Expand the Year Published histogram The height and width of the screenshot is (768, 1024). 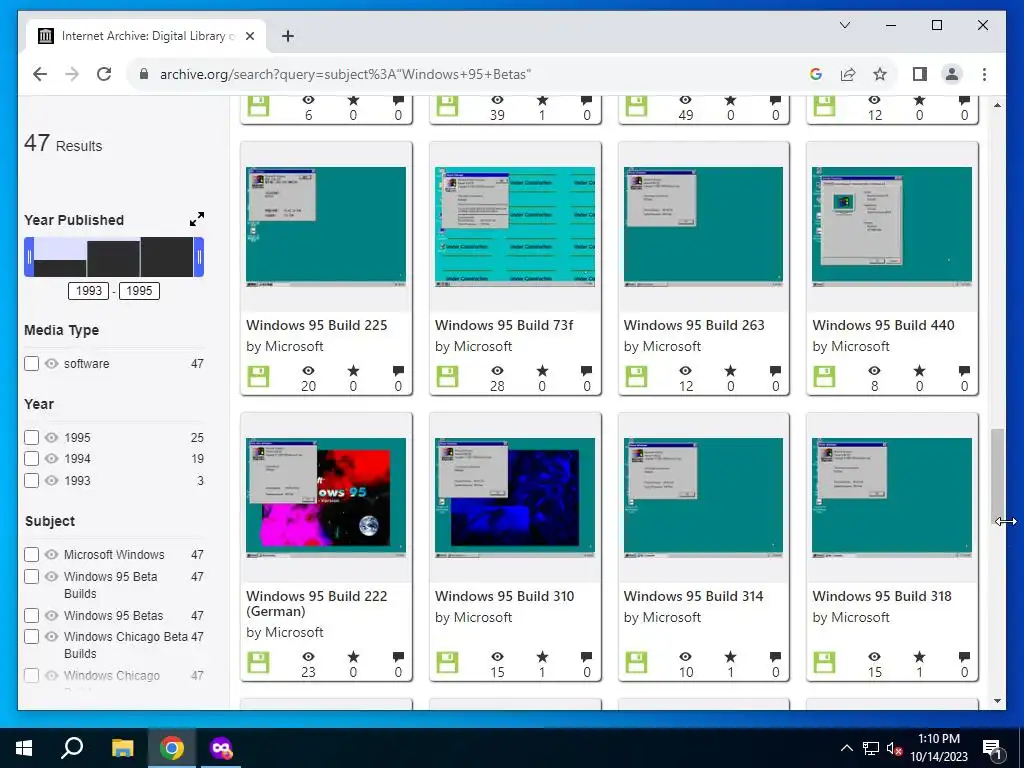pos(197,219)
